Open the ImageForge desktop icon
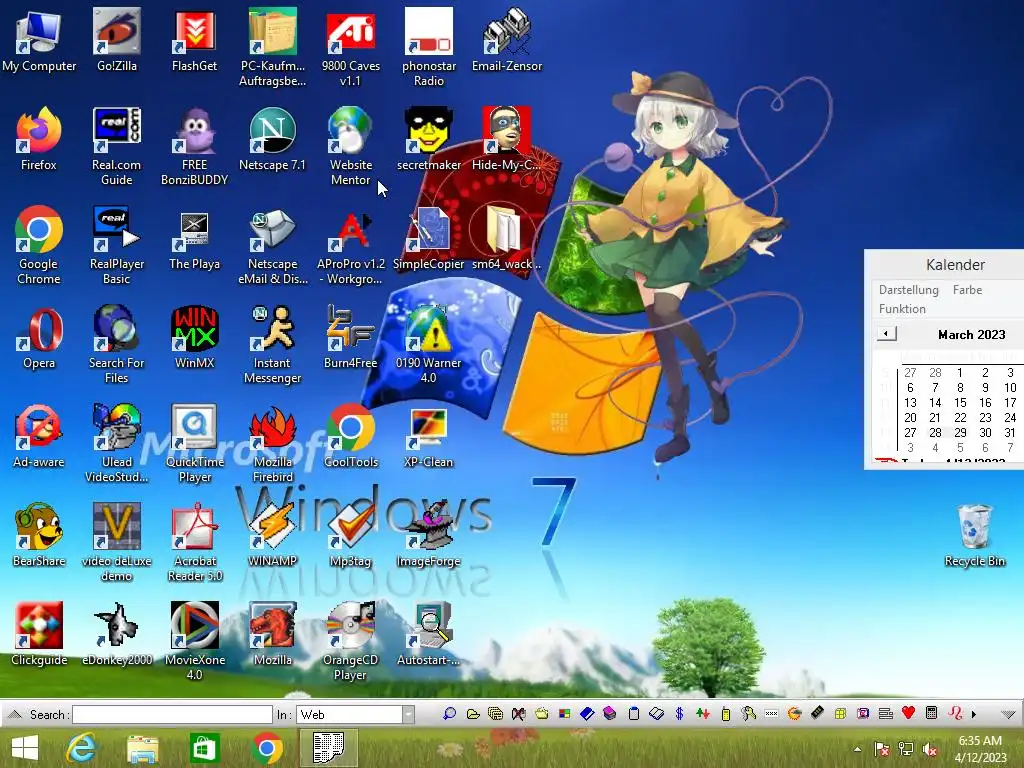Screen dimensions: 1024x768 [x=428, y=536]
